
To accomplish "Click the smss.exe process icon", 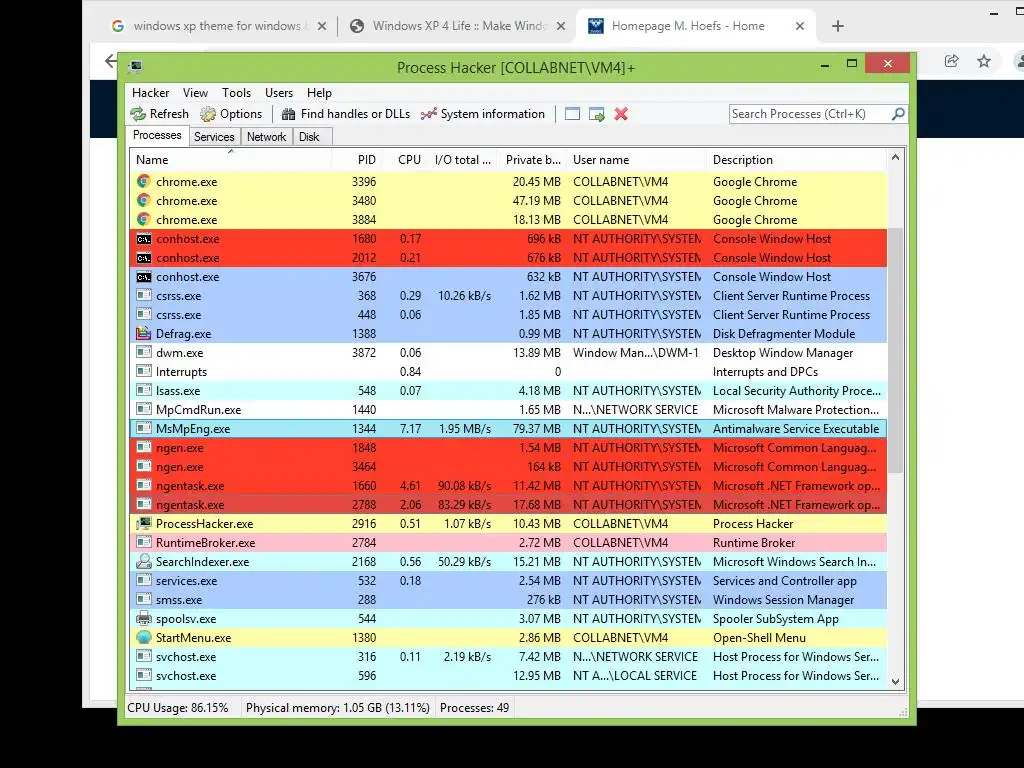I will [x=144, y=600].
